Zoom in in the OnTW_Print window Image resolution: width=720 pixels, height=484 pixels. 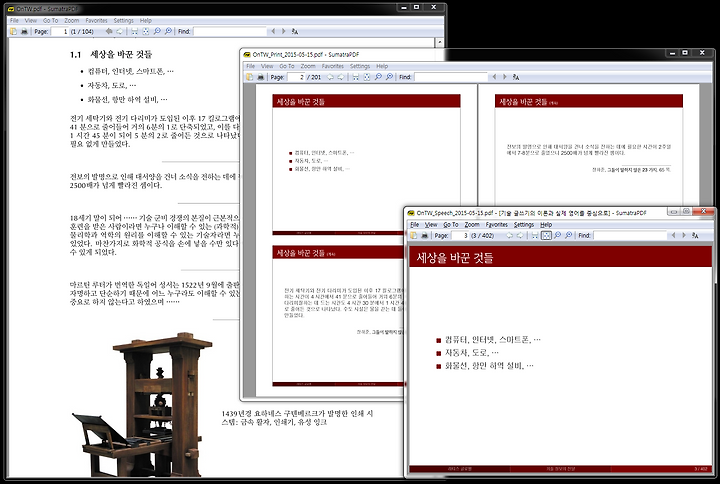[x=389, y=77]
